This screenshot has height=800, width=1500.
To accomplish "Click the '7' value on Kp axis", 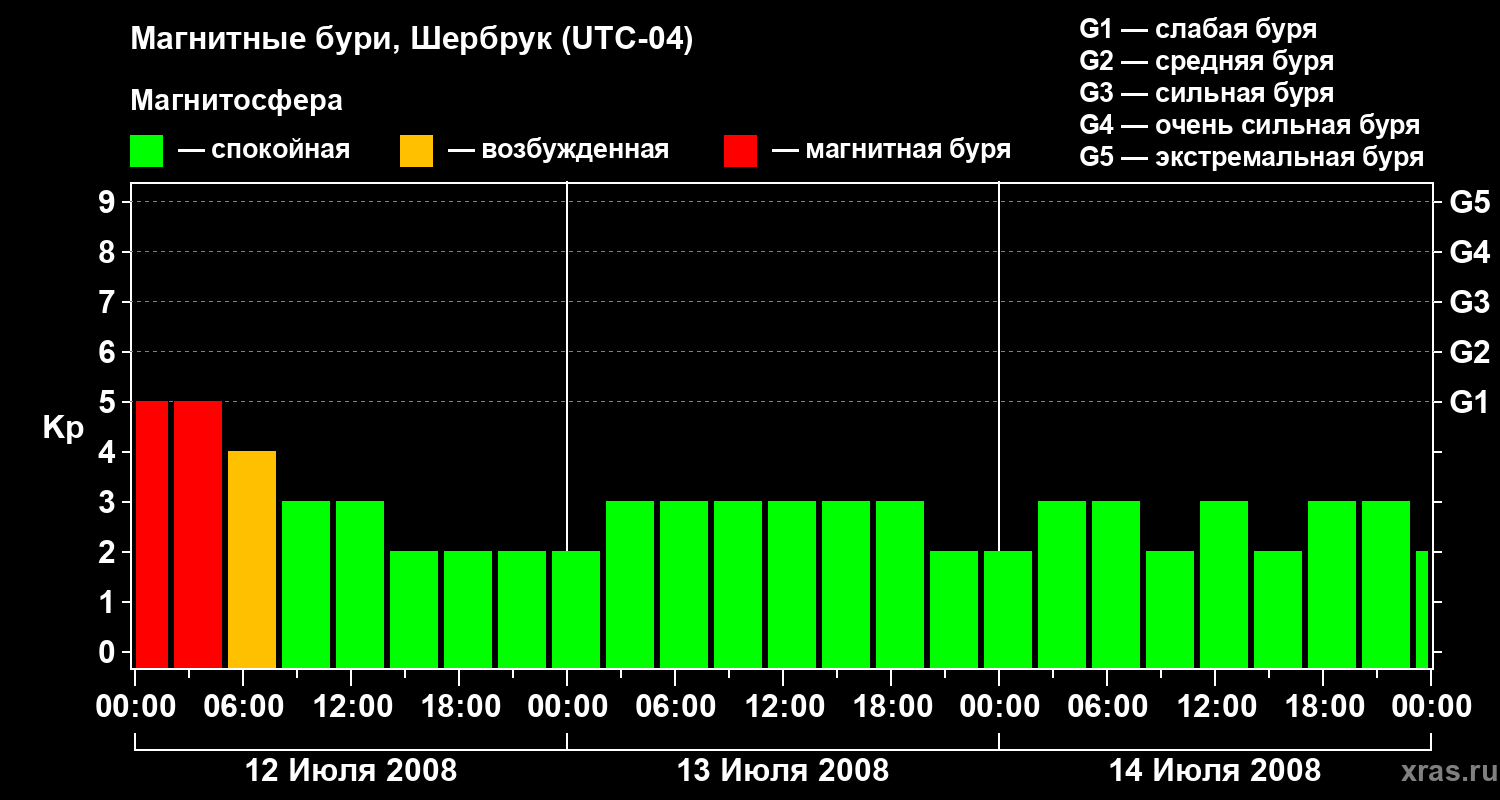I will pyautogui.click(x=109, y=302).
